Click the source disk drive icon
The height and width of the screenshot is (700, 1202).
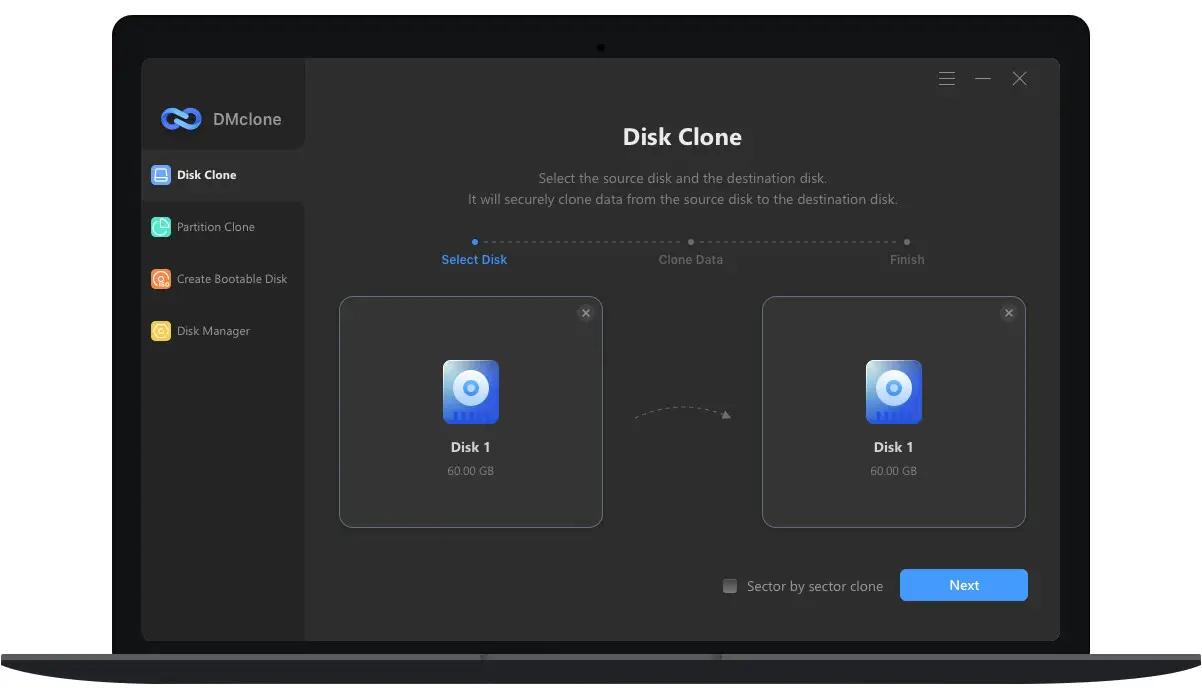(x=470, y=392)
